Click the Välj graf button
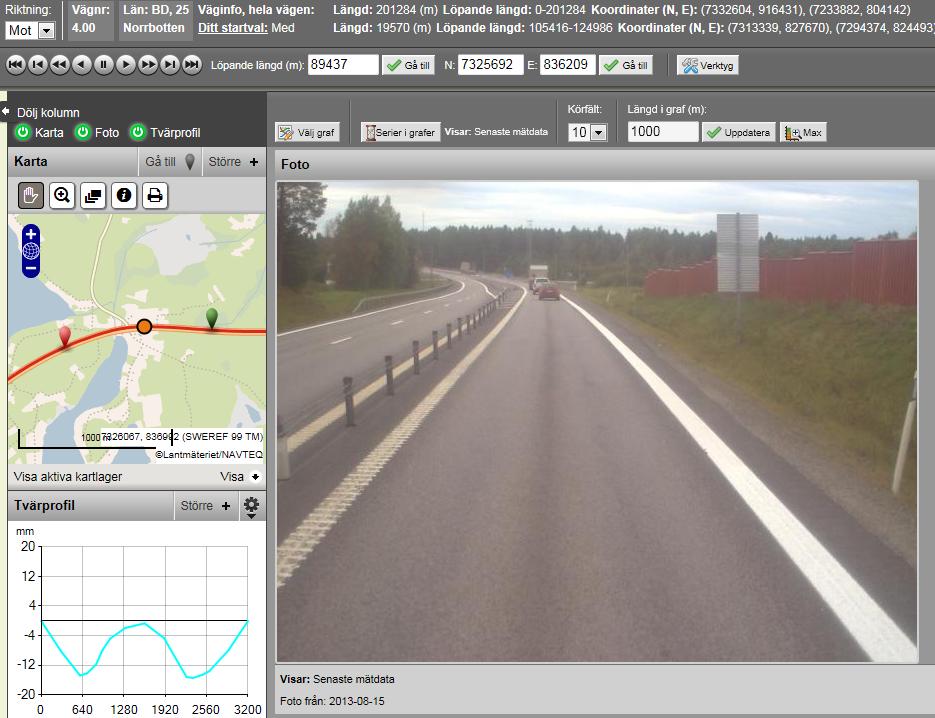Viewport: 935px width, 718px height. tap(307, 132)
